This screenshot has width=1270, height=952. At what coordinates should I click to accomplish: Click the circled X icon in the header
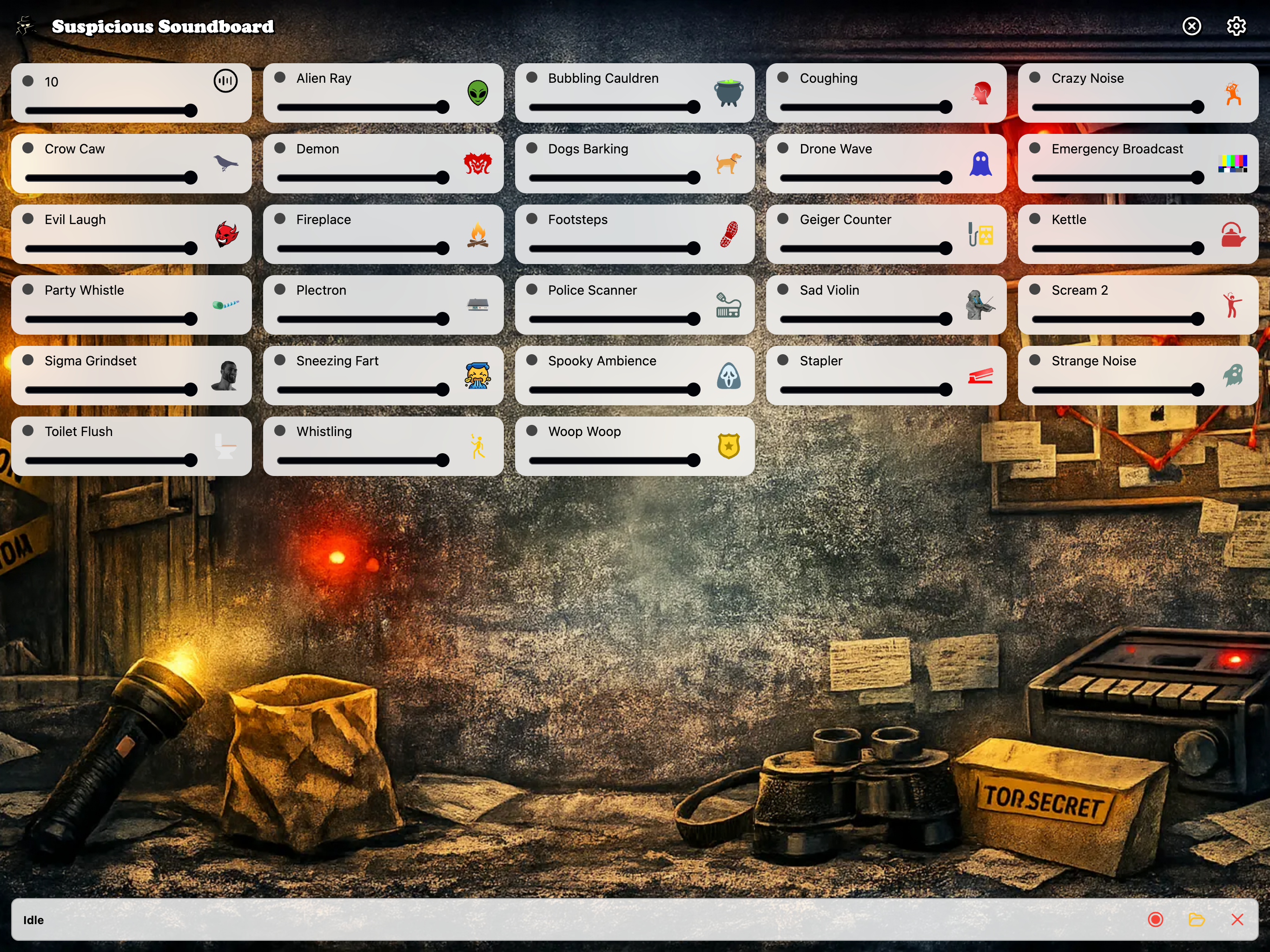click(1192, 26)
